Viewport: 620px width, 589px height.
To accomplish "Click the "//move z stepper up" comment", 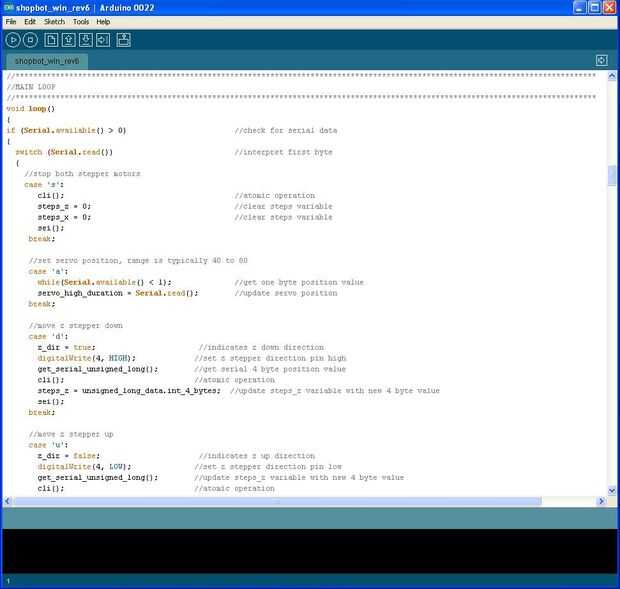I will [x=71, y=434].
